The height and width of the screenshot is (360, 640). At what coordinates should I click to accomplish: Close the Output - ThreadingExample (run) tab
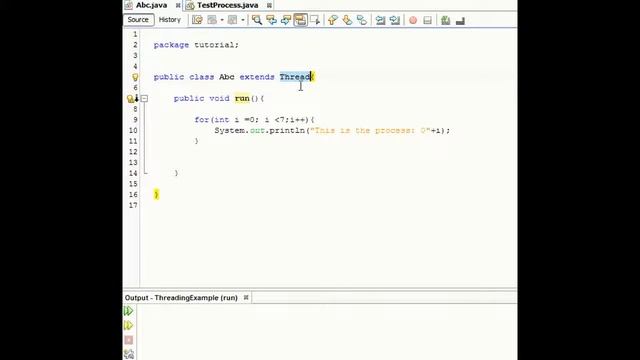click(246, 298)
